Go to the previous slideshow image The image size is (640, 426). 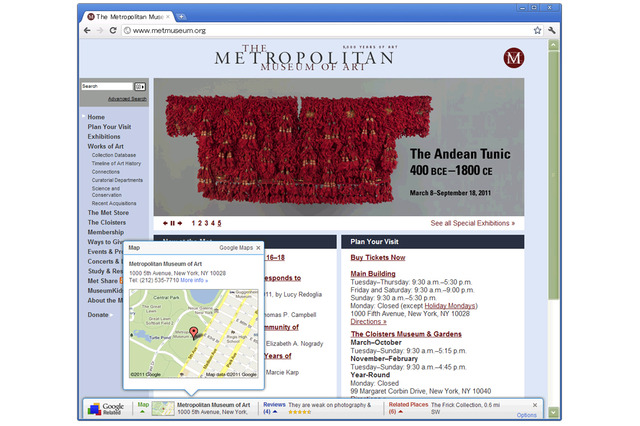(163, 223)
